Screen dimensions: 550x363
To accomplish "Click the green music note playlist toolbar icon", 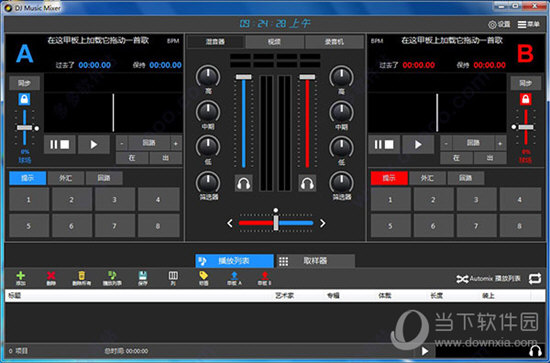I will pos(112,278).
